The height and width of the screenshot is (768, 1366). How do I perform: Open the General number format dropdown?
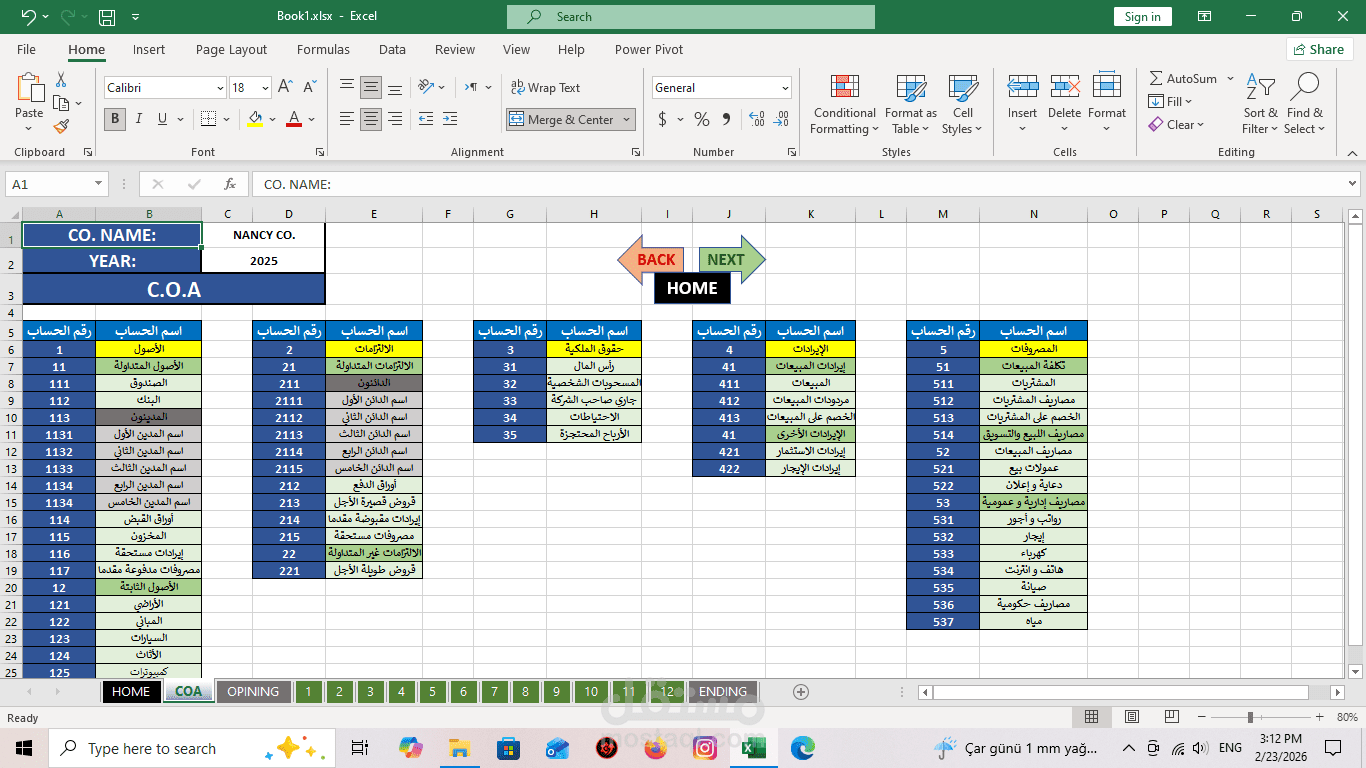785,88
